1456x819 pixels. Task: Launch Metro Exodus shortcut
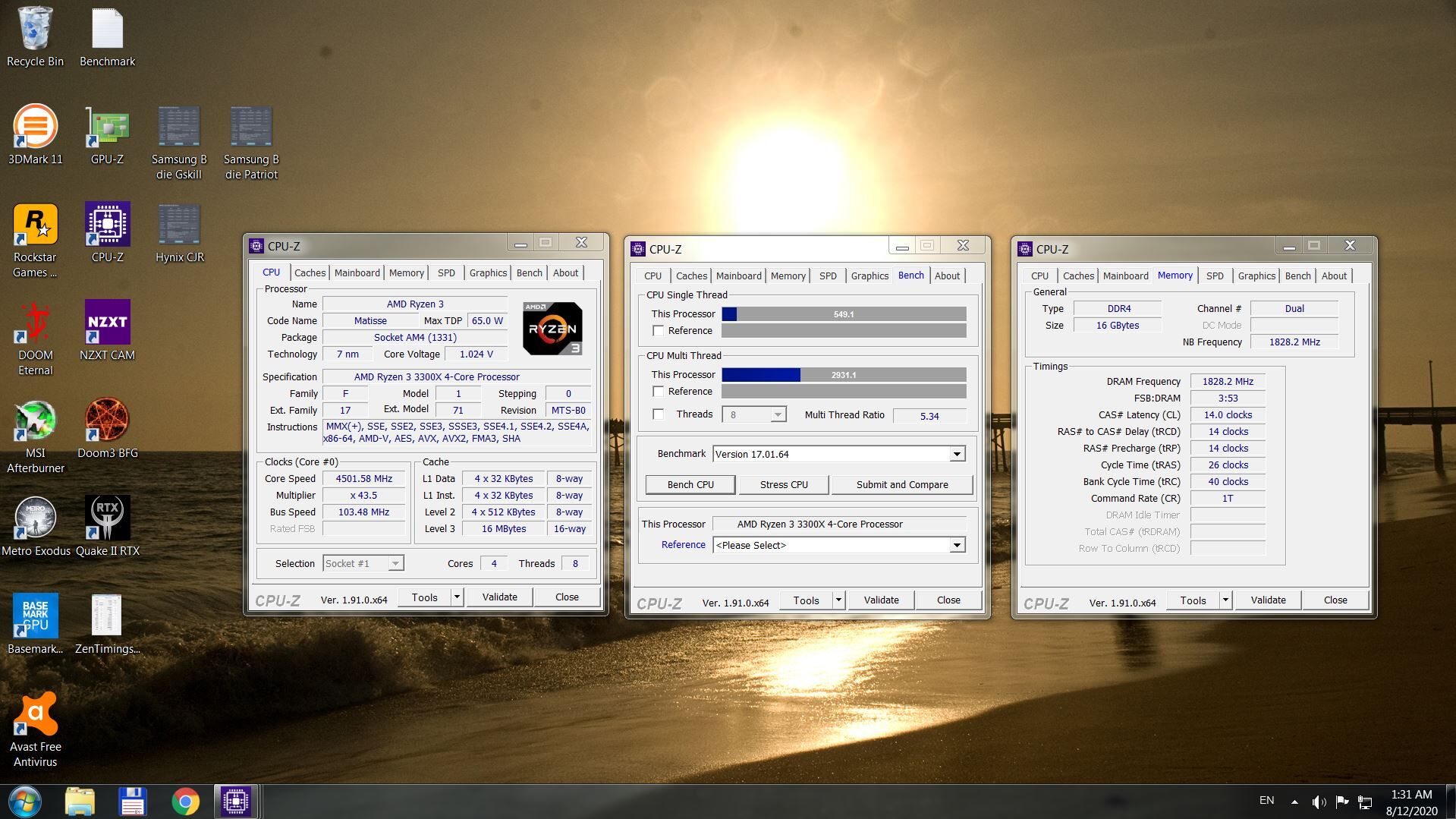35,526
